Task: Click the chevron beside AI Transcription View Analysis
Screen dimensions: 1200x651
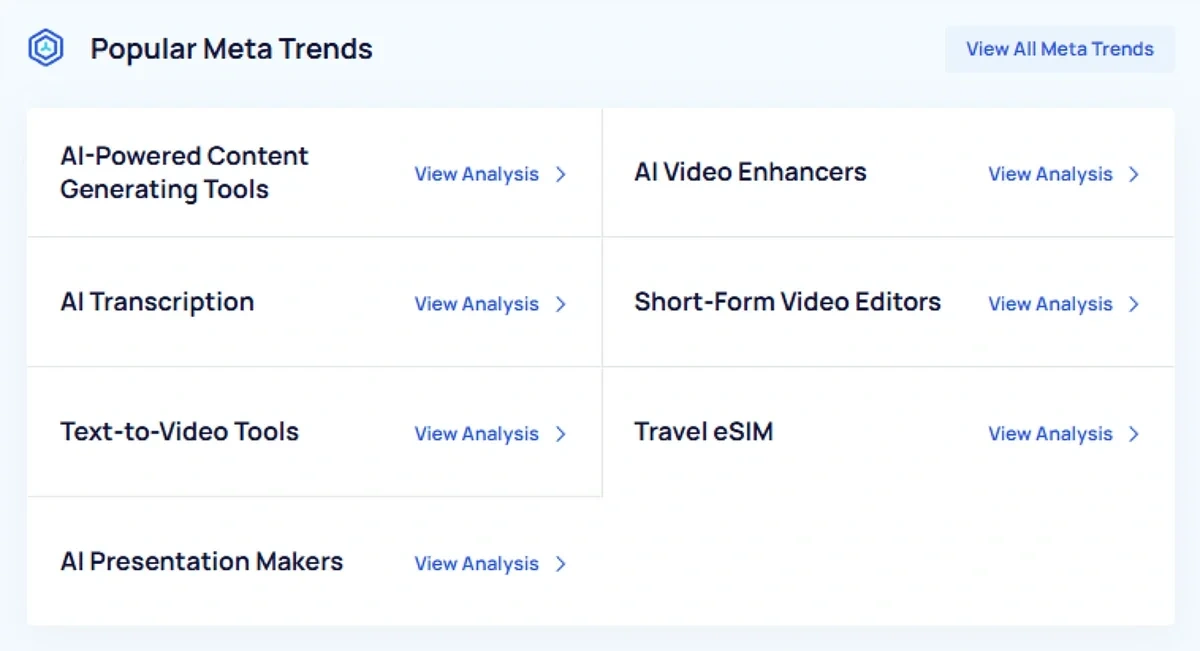Action: 562,304
